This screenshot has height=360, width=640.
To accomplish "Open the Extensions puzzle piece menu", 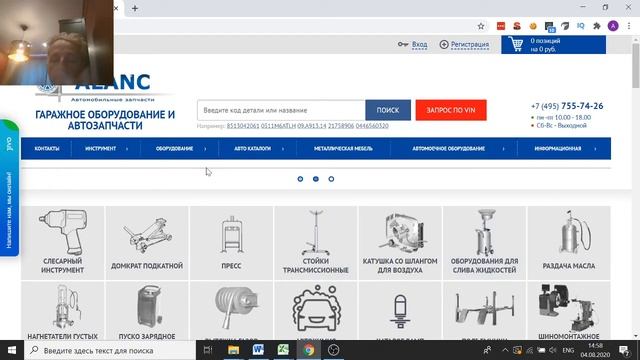I will point(597,26).
